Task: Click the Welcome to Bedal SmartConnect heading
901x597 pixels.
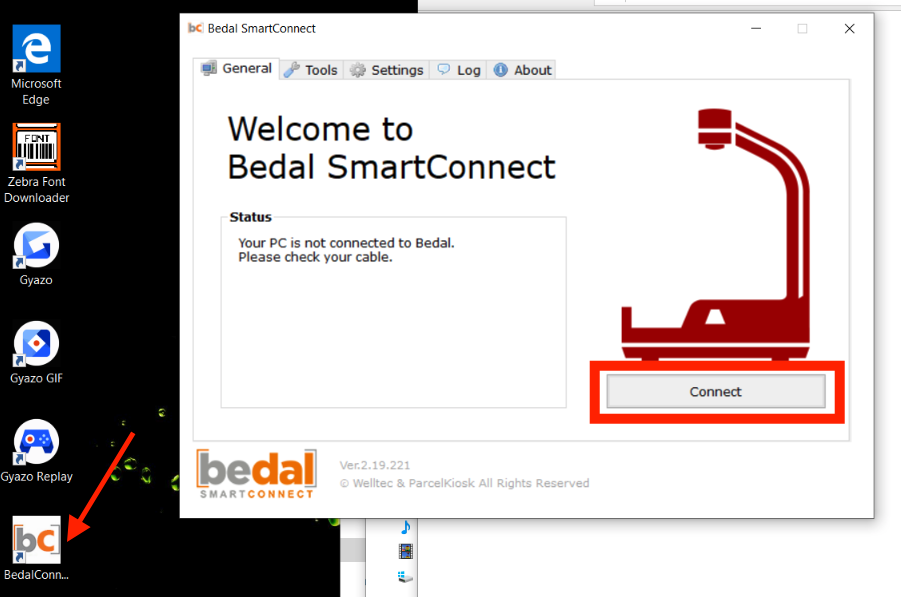Action: click(x=391, y=148)
